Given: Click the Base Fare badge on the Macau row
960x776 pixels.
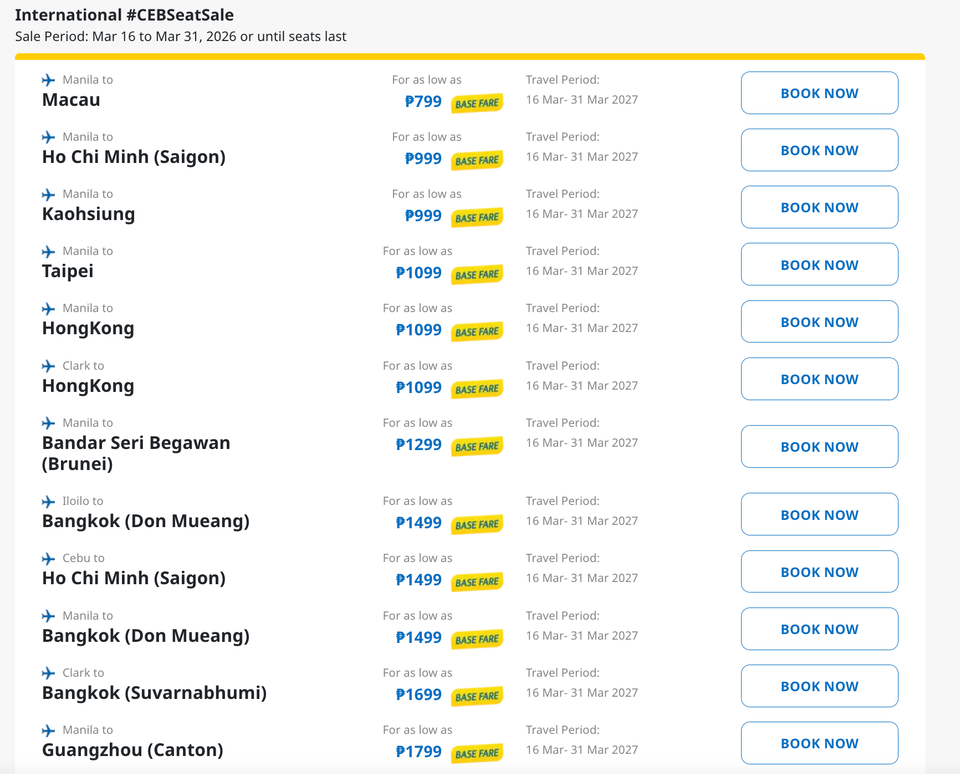Looking at the screenshot, I should pyautogui.click(x=477, y=104).
